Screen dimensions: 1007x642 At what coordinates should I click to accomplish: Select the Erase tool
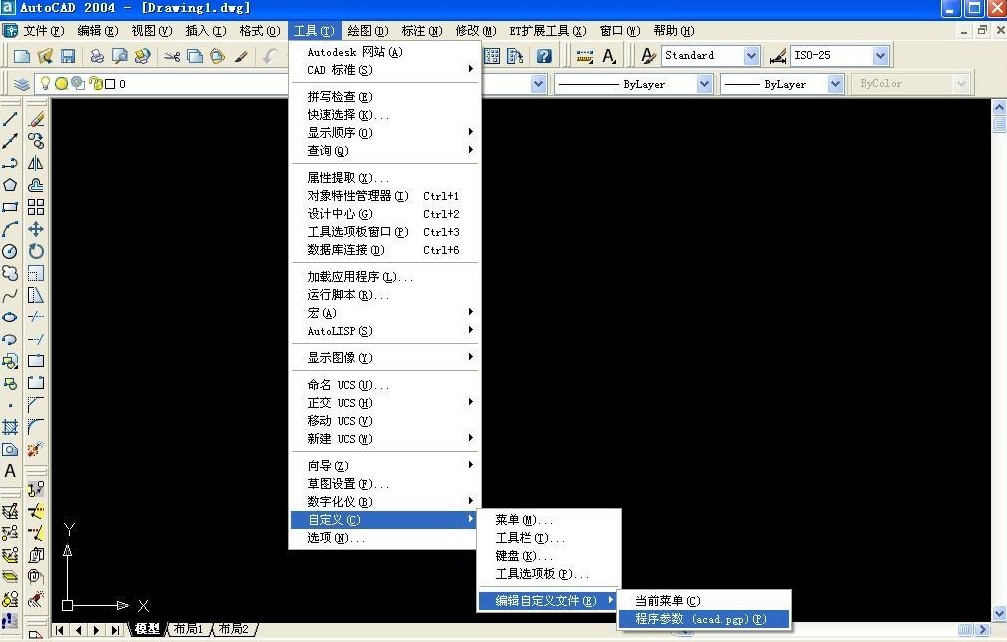[36, 119]
